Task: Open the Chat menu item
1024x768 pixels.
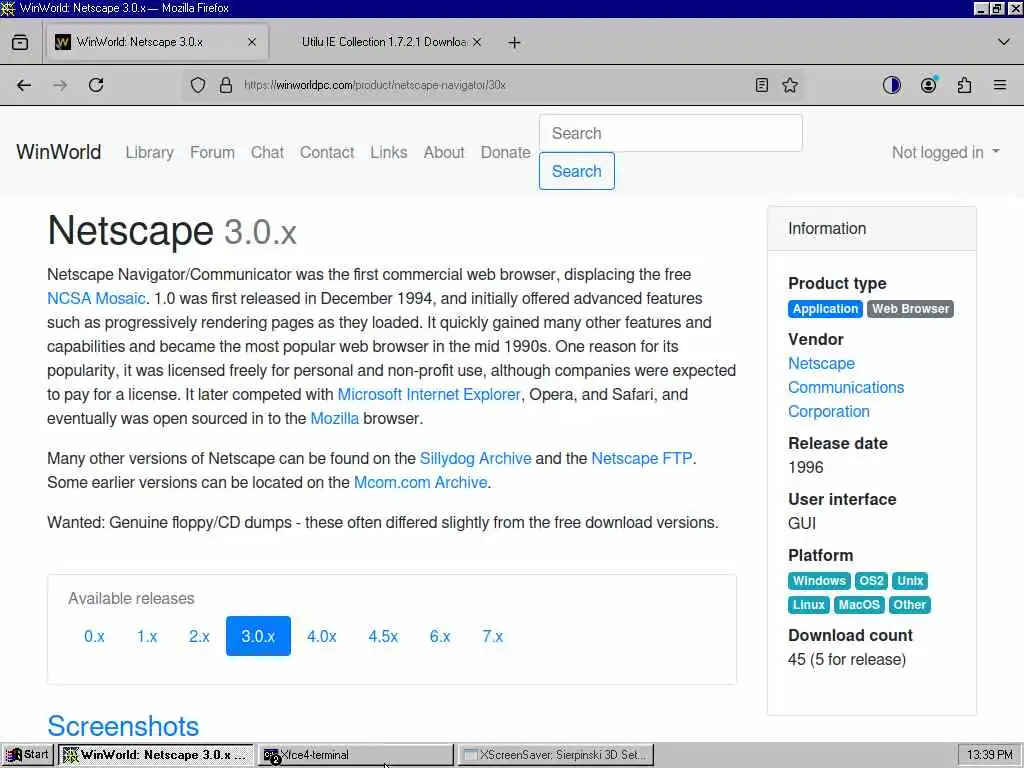Action: (267, 152)
